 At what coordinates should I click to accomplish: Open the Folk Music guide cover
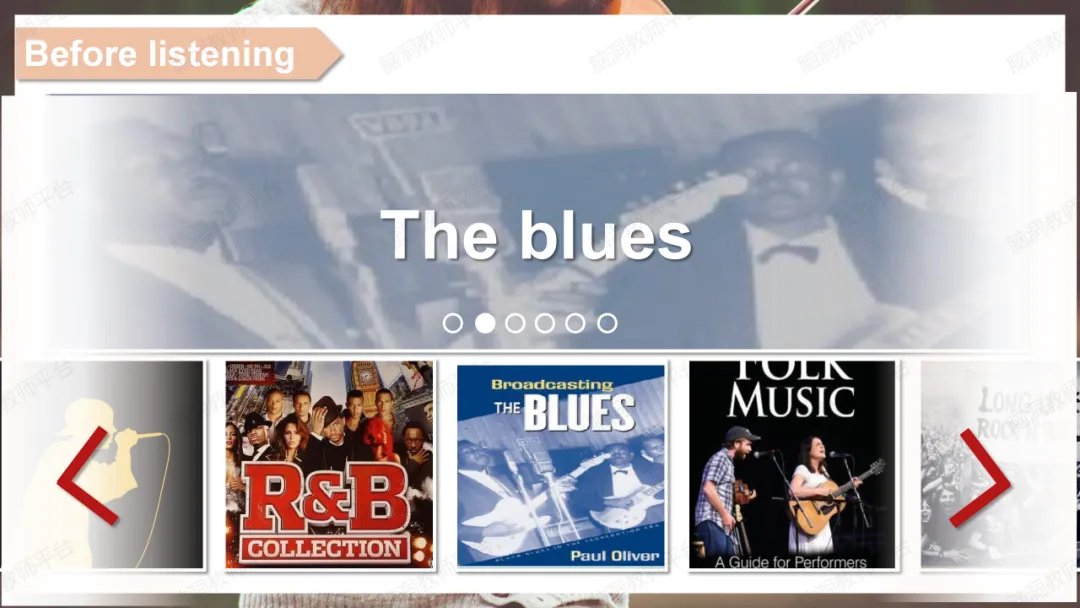pyautogui.click(x=792, y=464)
